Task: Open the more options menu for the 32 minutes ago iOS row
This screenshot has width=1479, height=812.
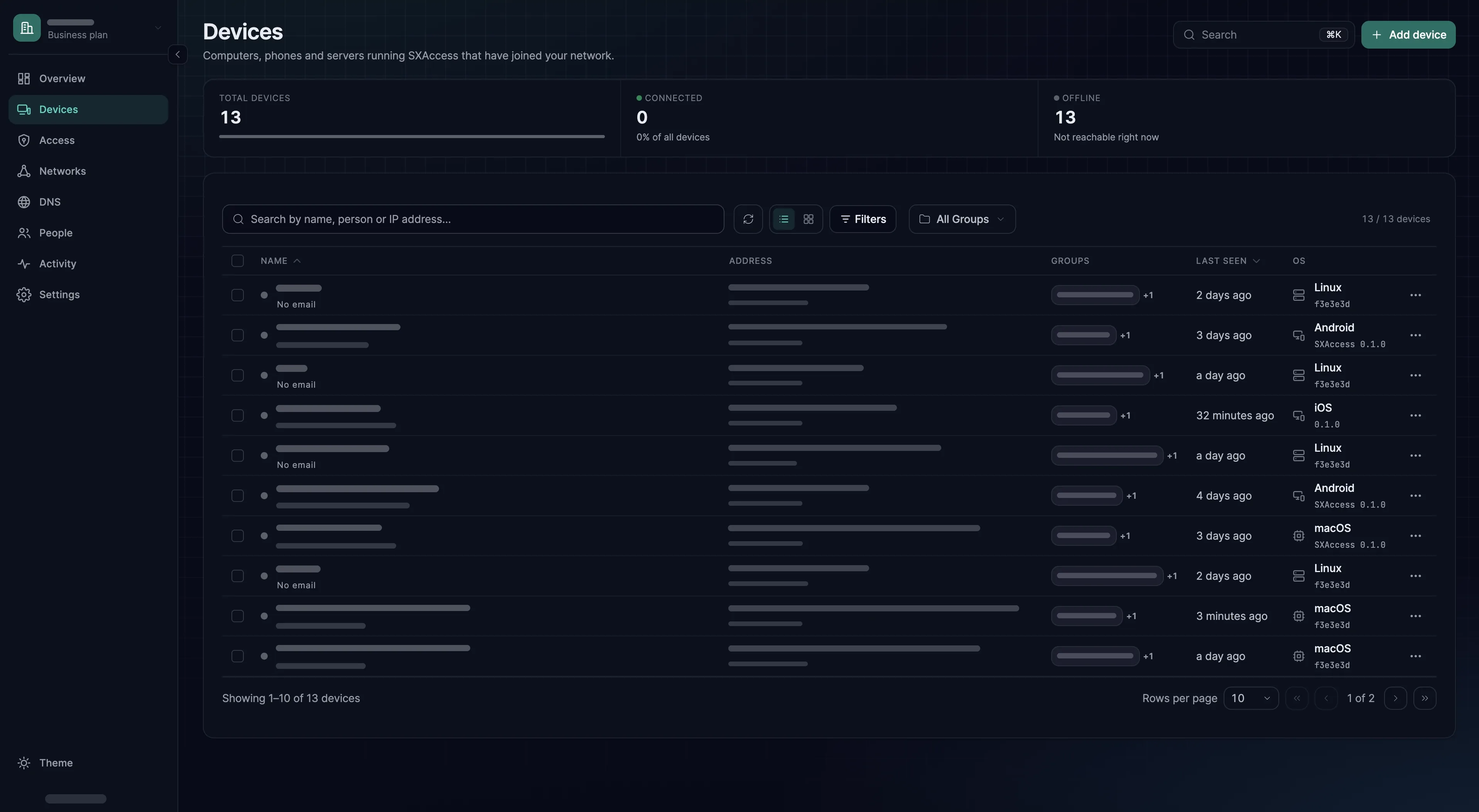Action: (1415, 416)
